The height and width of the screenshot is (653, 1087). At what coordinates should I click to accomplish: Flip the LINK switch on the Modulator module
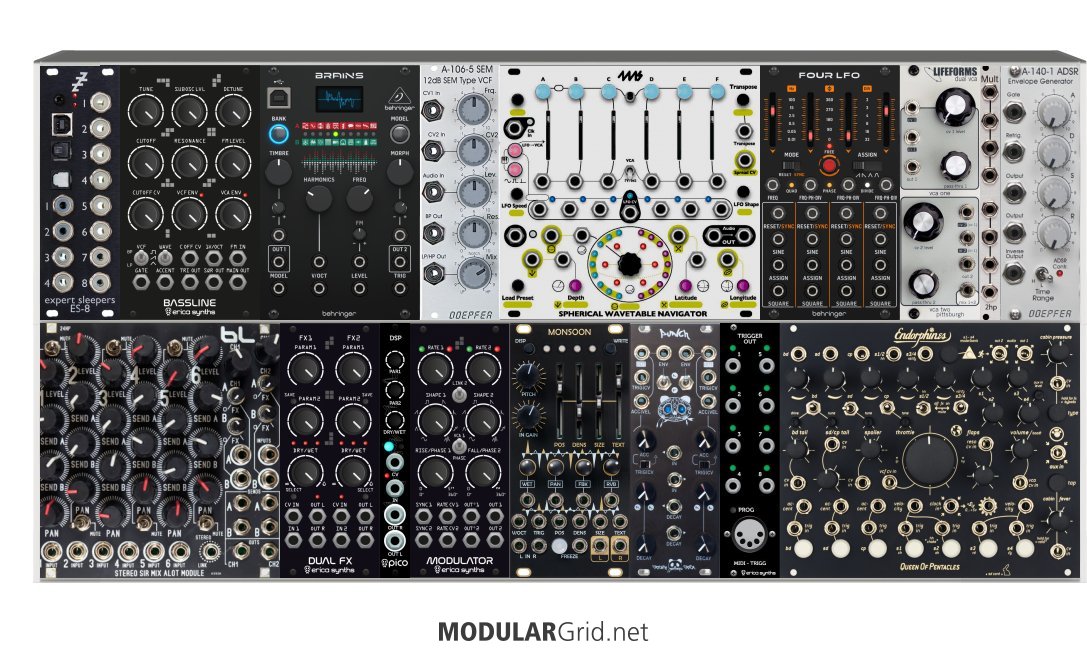pyautogui.click(x=459, y=395)
